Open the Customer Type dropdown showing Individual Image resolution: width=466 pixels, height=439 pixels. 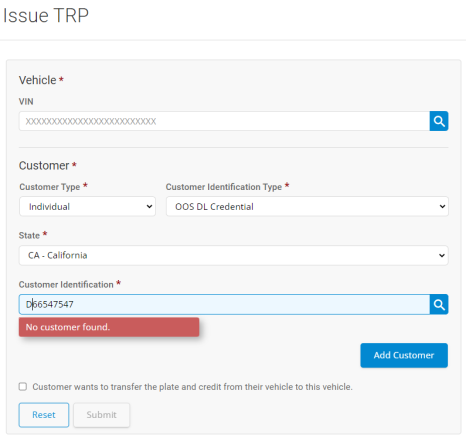tap(87, 207)
